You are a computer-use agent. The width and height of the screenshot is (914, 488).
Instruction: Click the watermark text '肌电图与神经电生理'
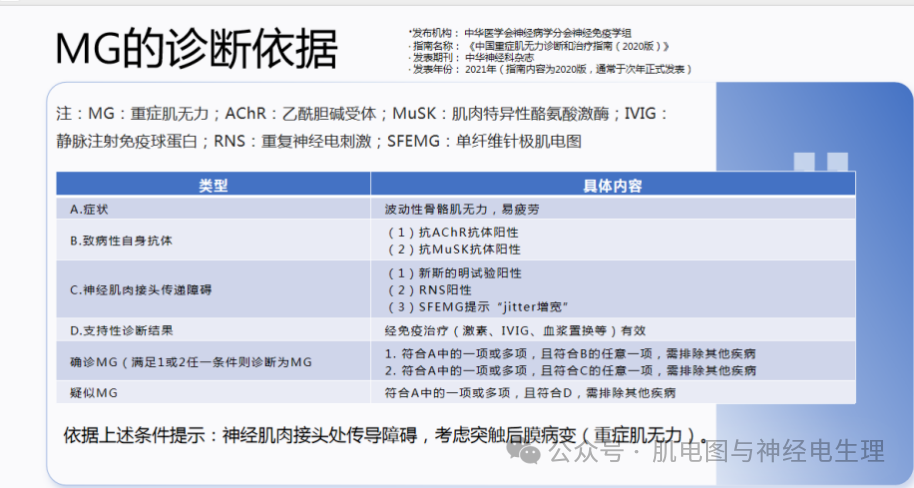coord(768,452)
